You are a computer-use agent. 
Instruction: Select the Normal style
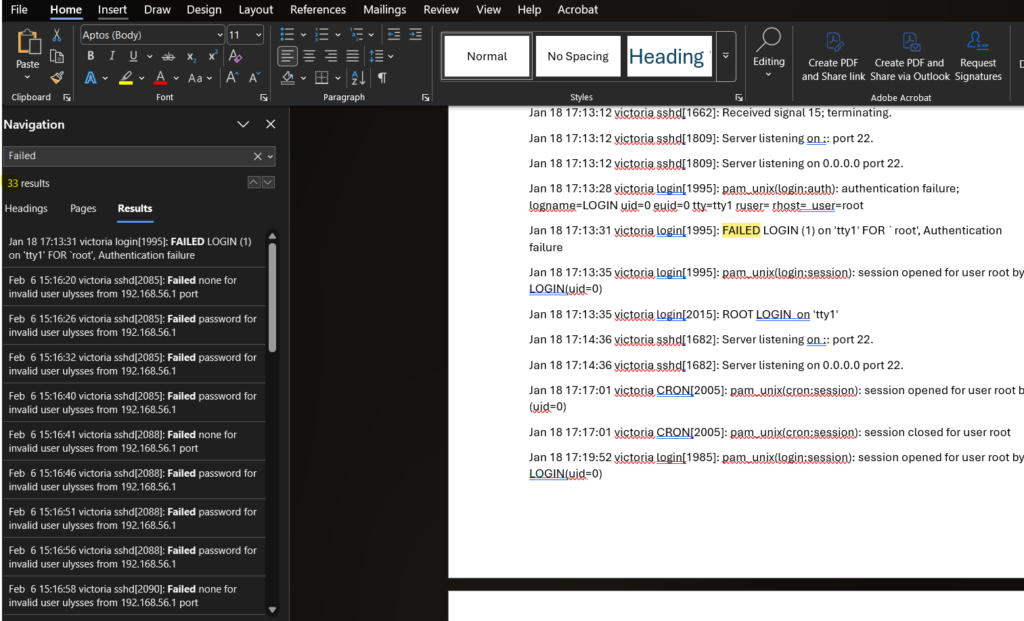487,56
